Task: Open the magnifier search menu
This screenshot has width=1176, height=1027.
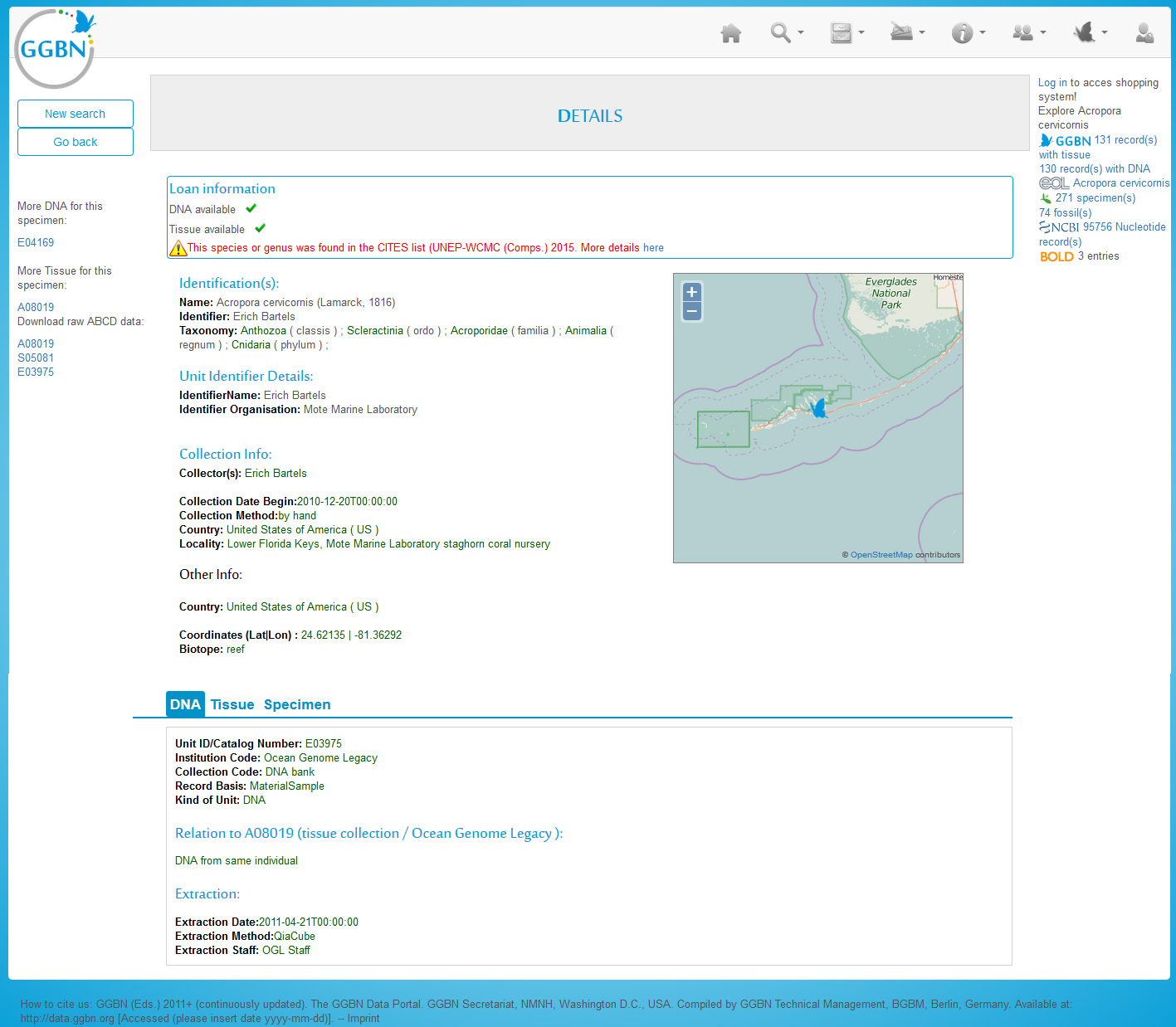Action: pyautogui.click(x=780, y=33)
